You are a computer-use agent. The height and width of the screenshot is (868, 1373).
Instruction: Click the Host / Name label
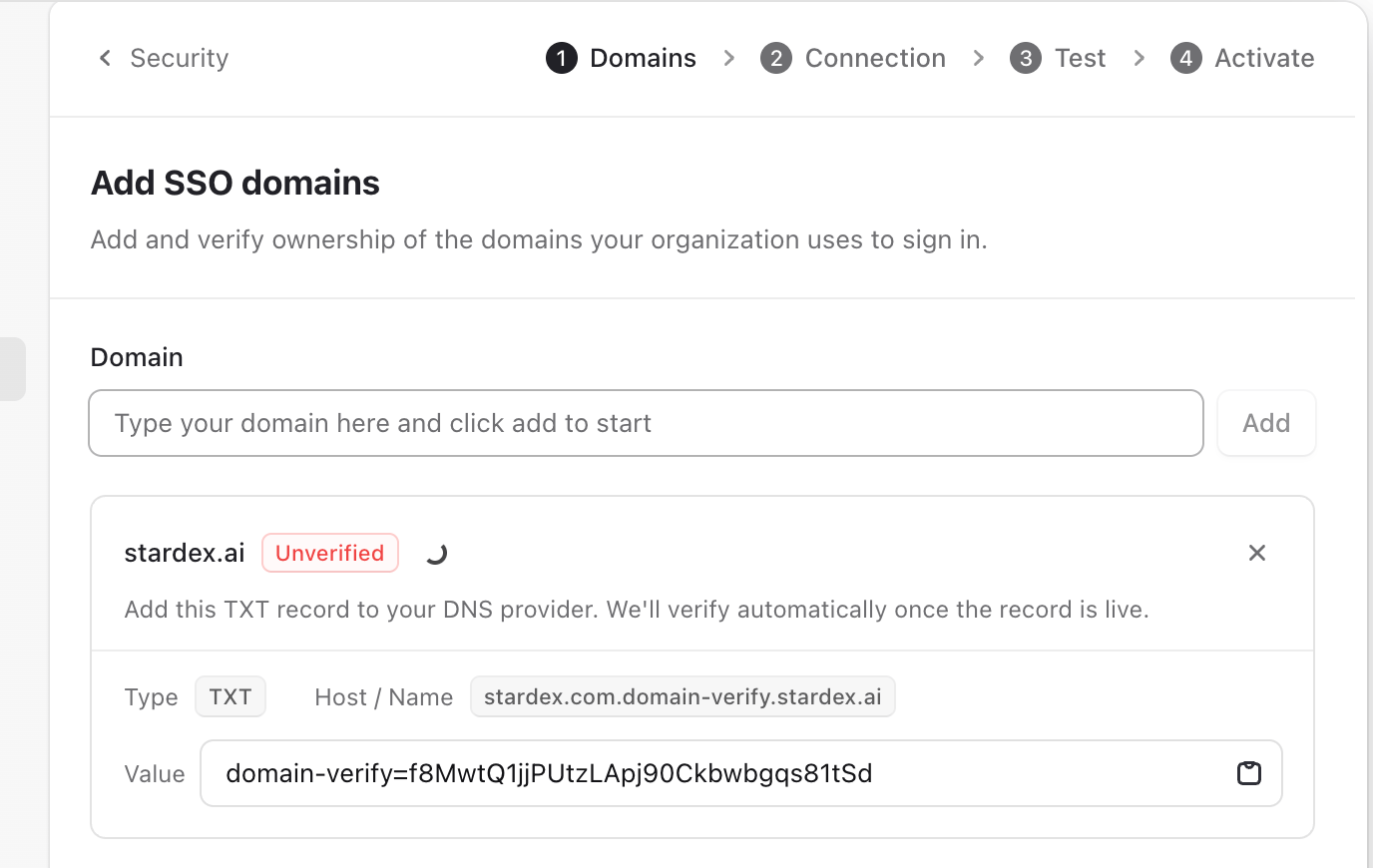point(384,697)
